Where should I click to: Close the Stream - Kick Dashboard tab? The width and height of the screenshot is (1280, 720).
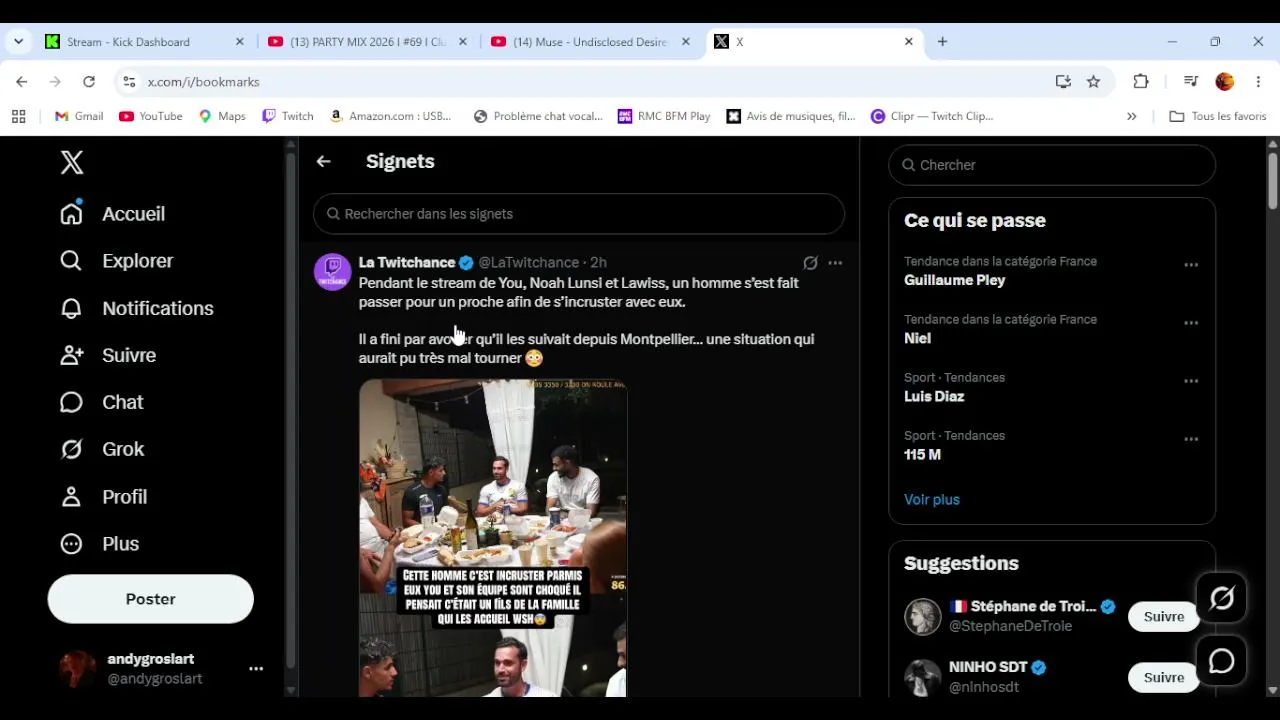coord(239,42)
